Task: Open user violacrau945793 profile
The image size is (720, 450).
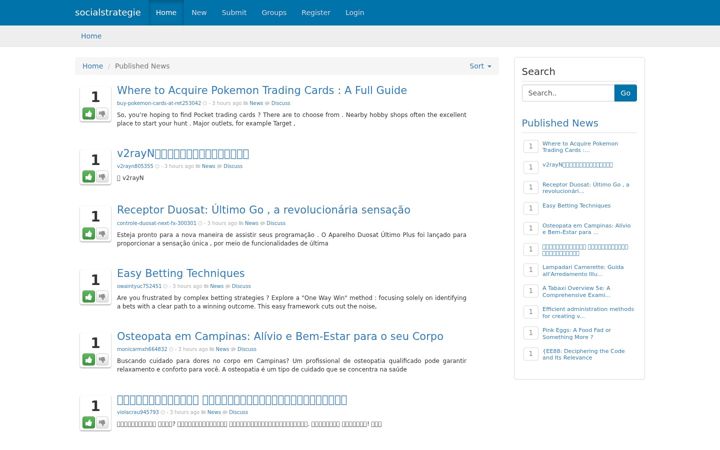Action: pyautogui.click(x=138, y=412)
